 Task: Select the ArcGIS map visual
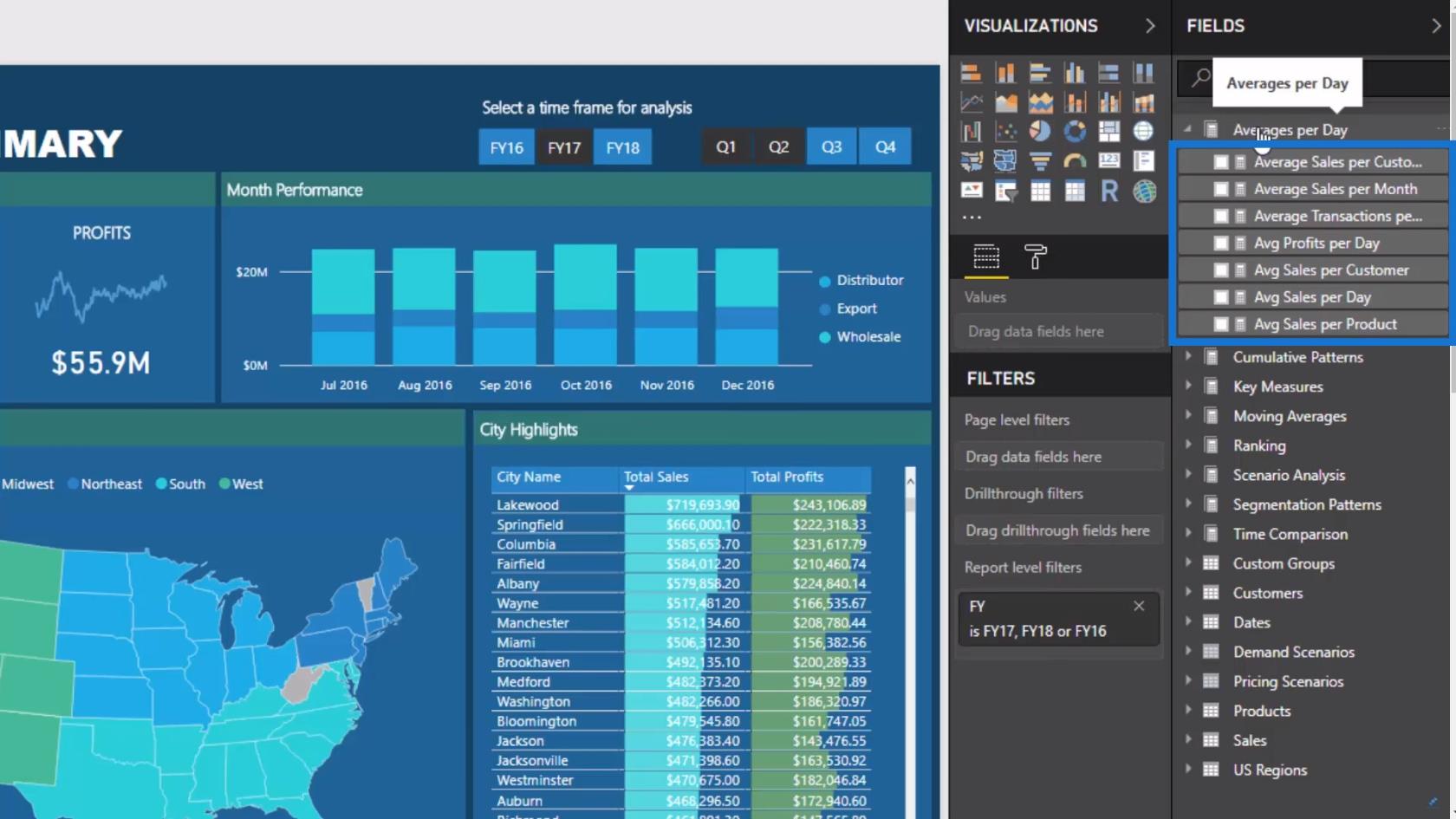coord(1144,191)
